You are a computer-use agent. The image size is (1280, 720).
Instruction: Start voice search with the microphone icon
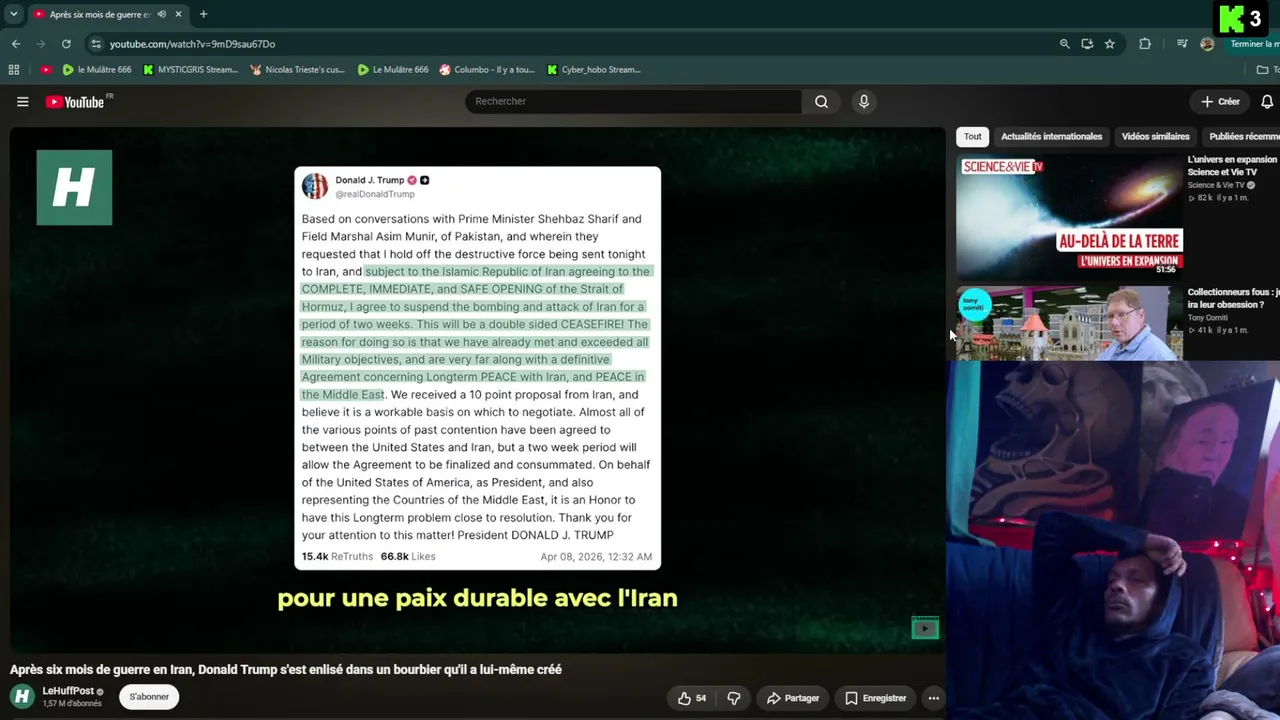point(864,101)
